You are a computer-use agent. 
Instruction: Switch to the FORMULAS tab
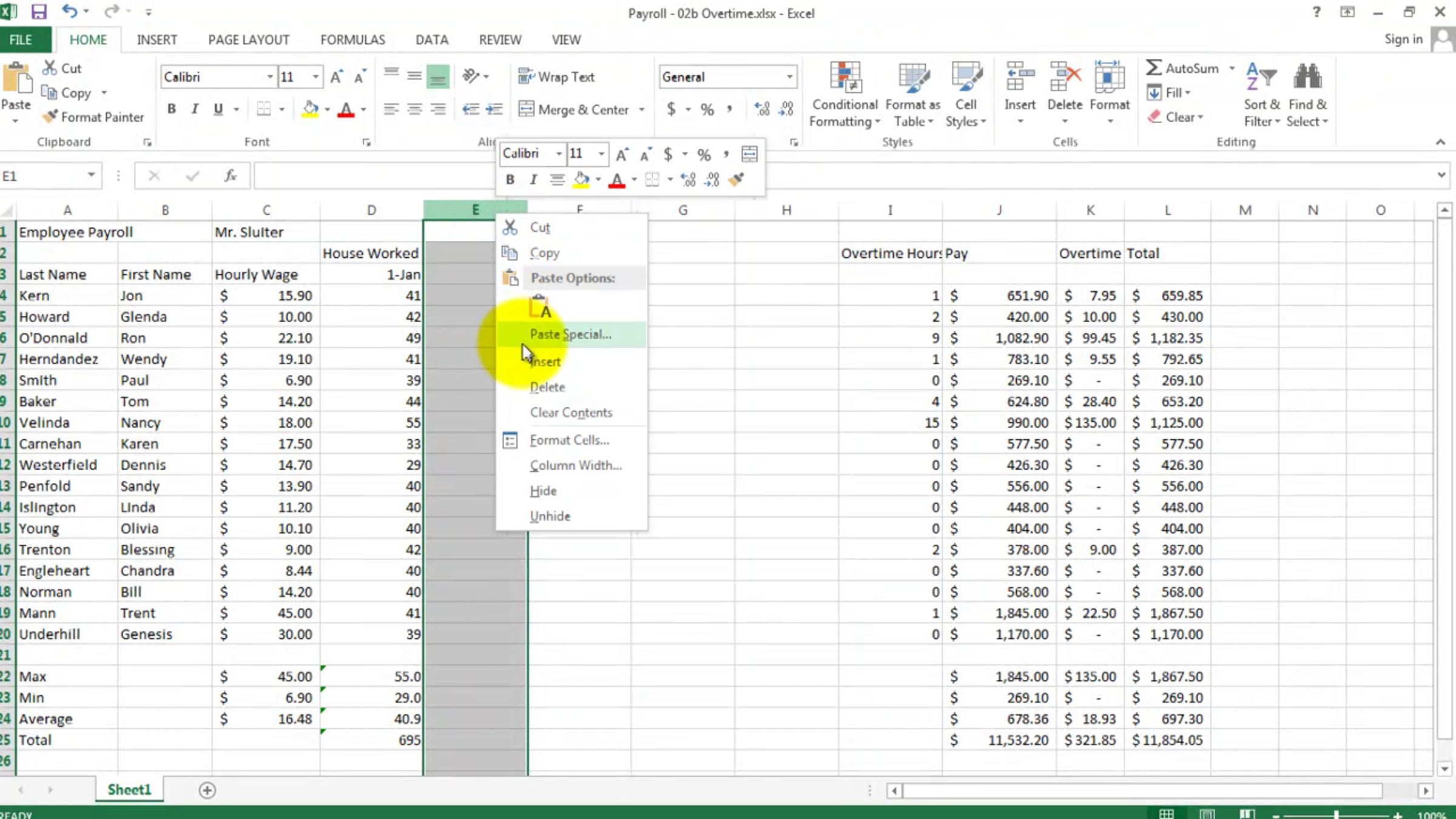pos(352,40)
